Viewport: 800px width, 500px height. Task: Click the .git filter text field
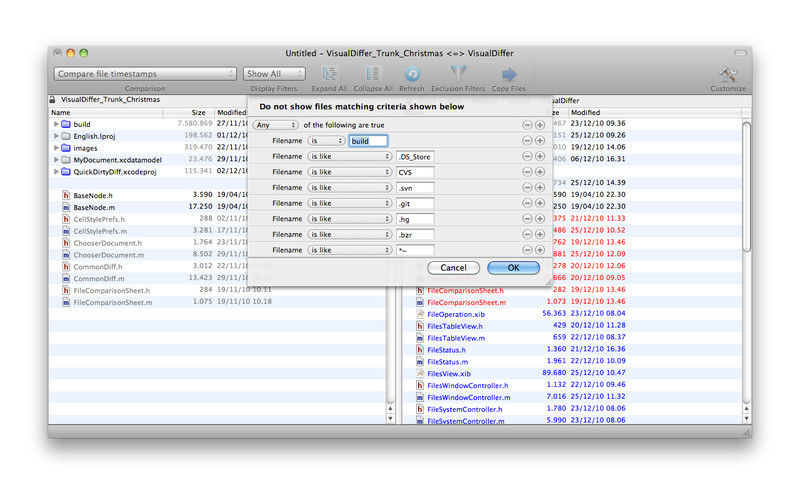[415, 203]
